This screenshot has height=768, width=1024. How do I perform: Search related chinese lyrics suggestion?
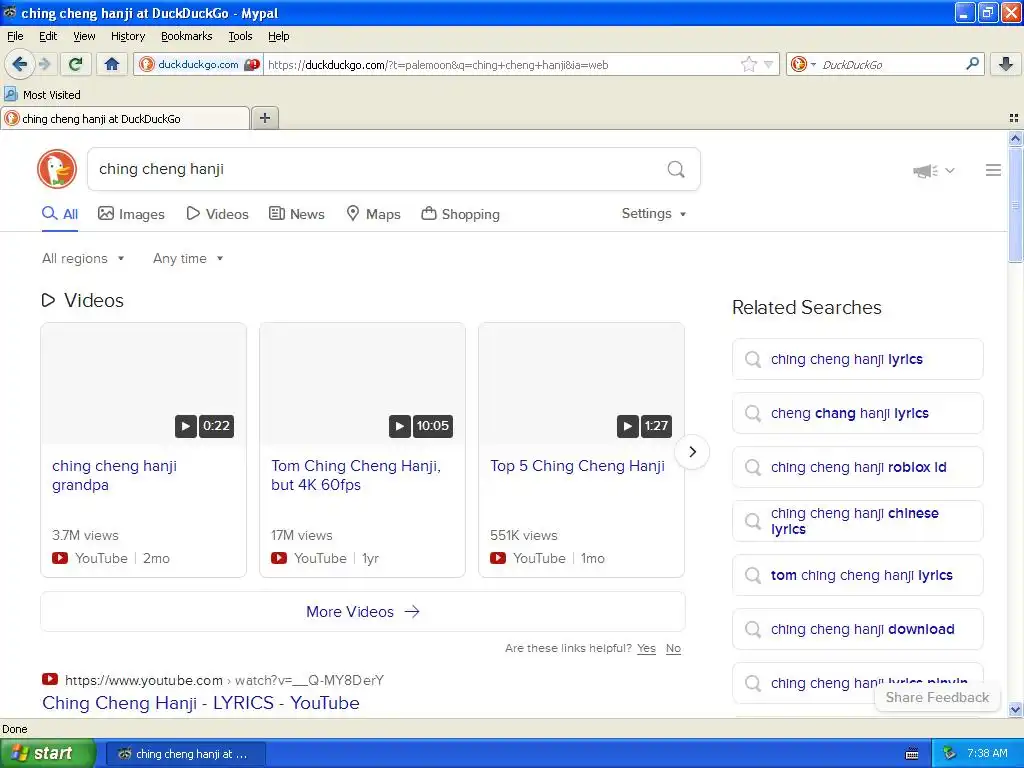[858, 521]
